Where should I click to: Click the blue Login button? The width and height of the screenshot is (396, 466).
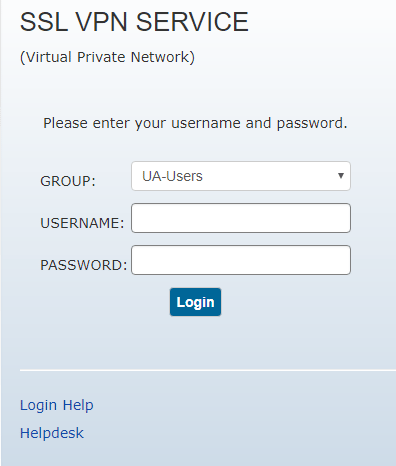tap(195, 302)
